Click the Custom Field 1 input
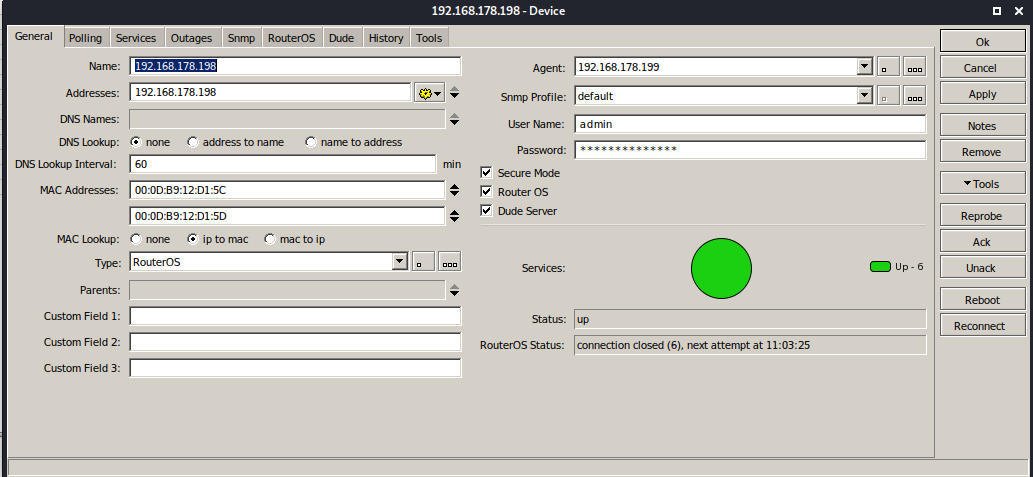 pos(295,316)
